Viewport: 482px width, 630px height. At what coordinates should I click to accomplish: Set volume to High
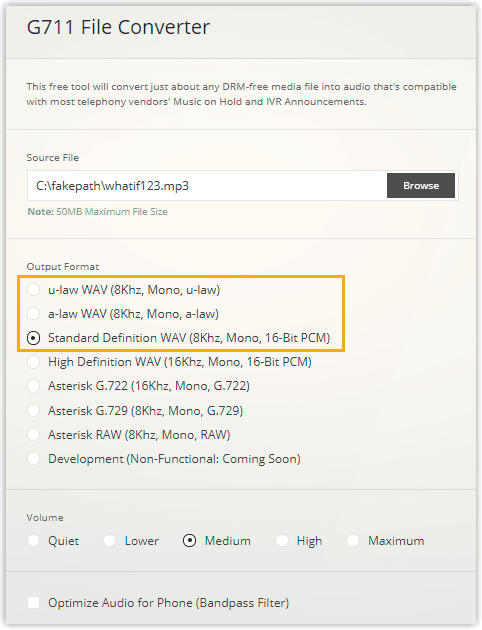click(282, 541)
